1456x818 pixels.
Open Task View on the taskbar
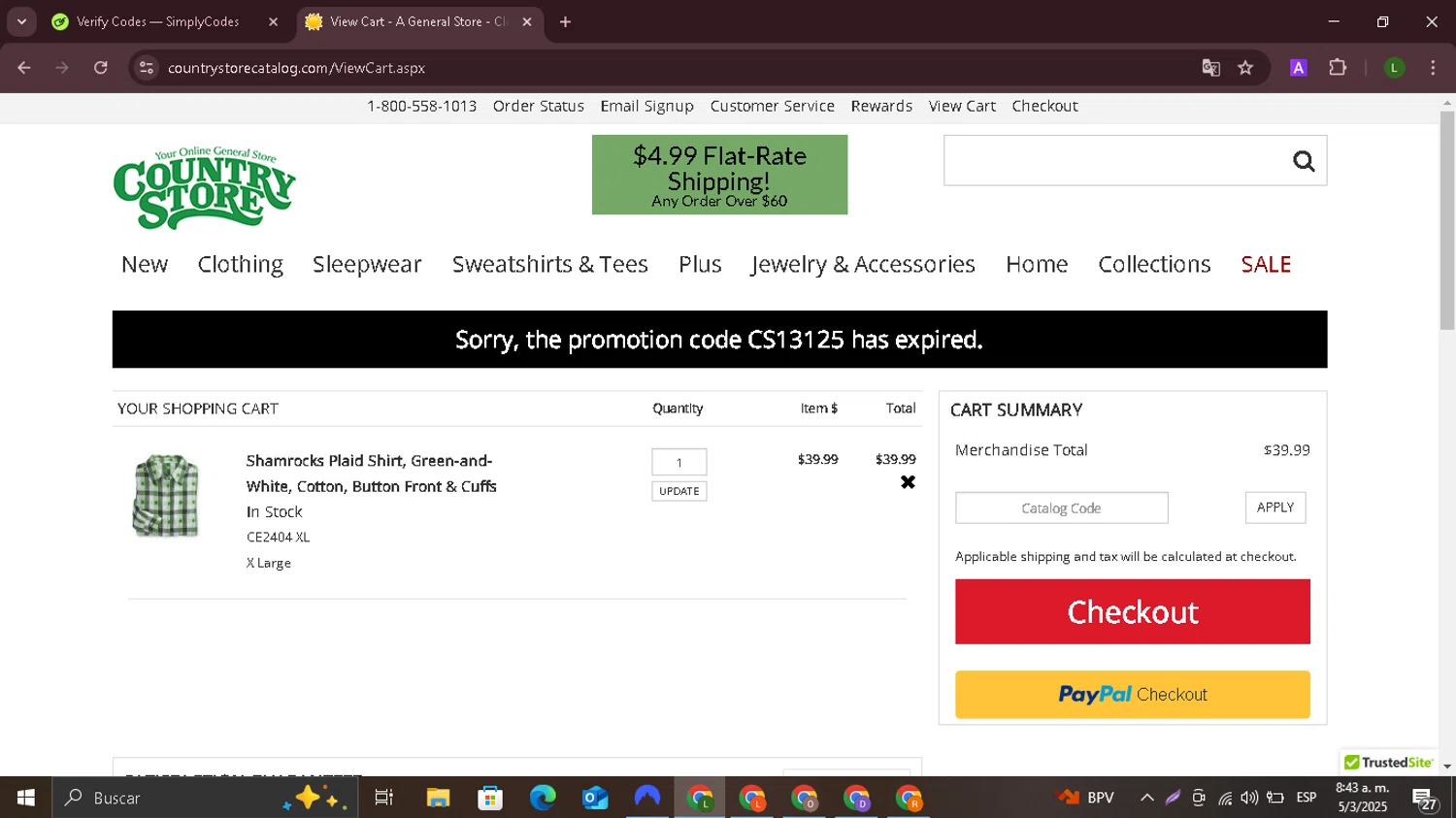click(384, 798)
